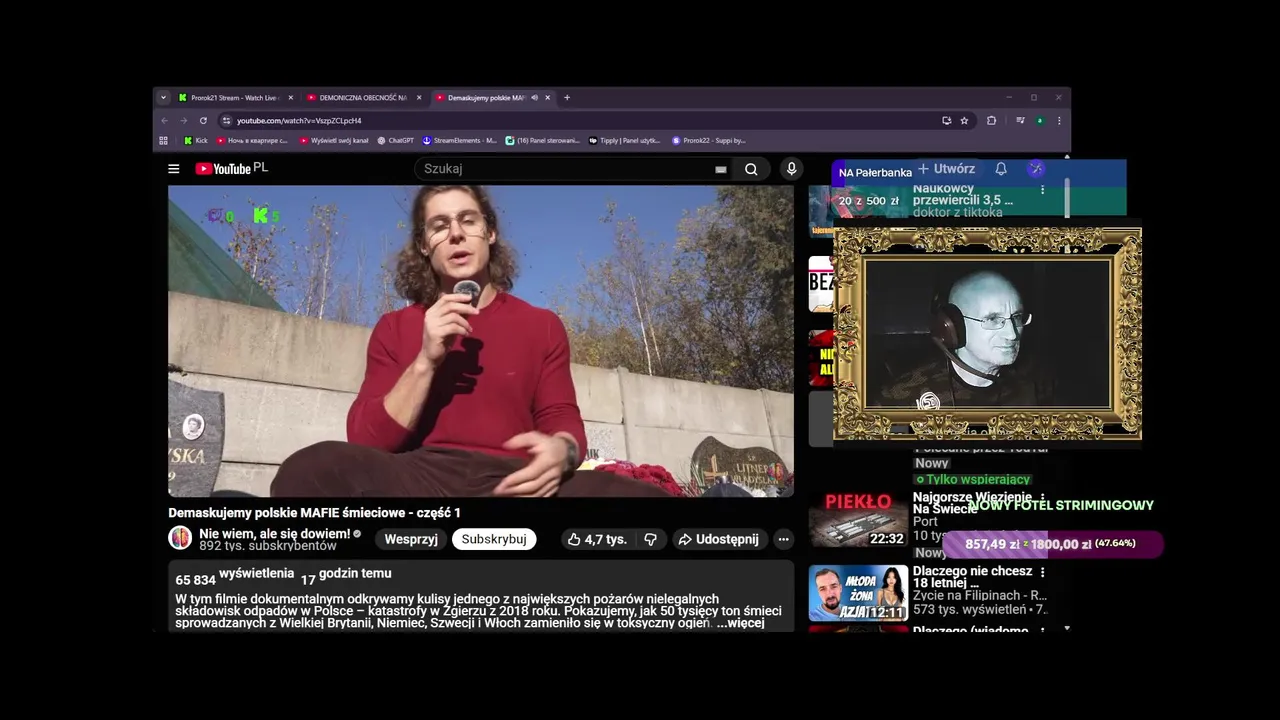Click the main video player

coord(481,341)
